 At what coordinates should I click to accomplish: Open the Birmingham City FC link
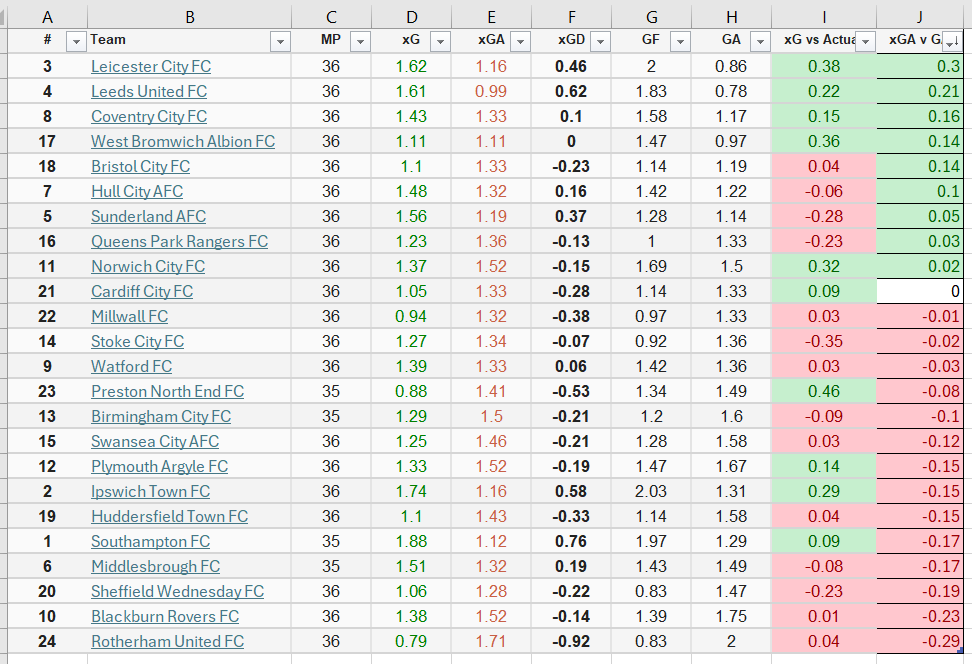pos(161,417)
